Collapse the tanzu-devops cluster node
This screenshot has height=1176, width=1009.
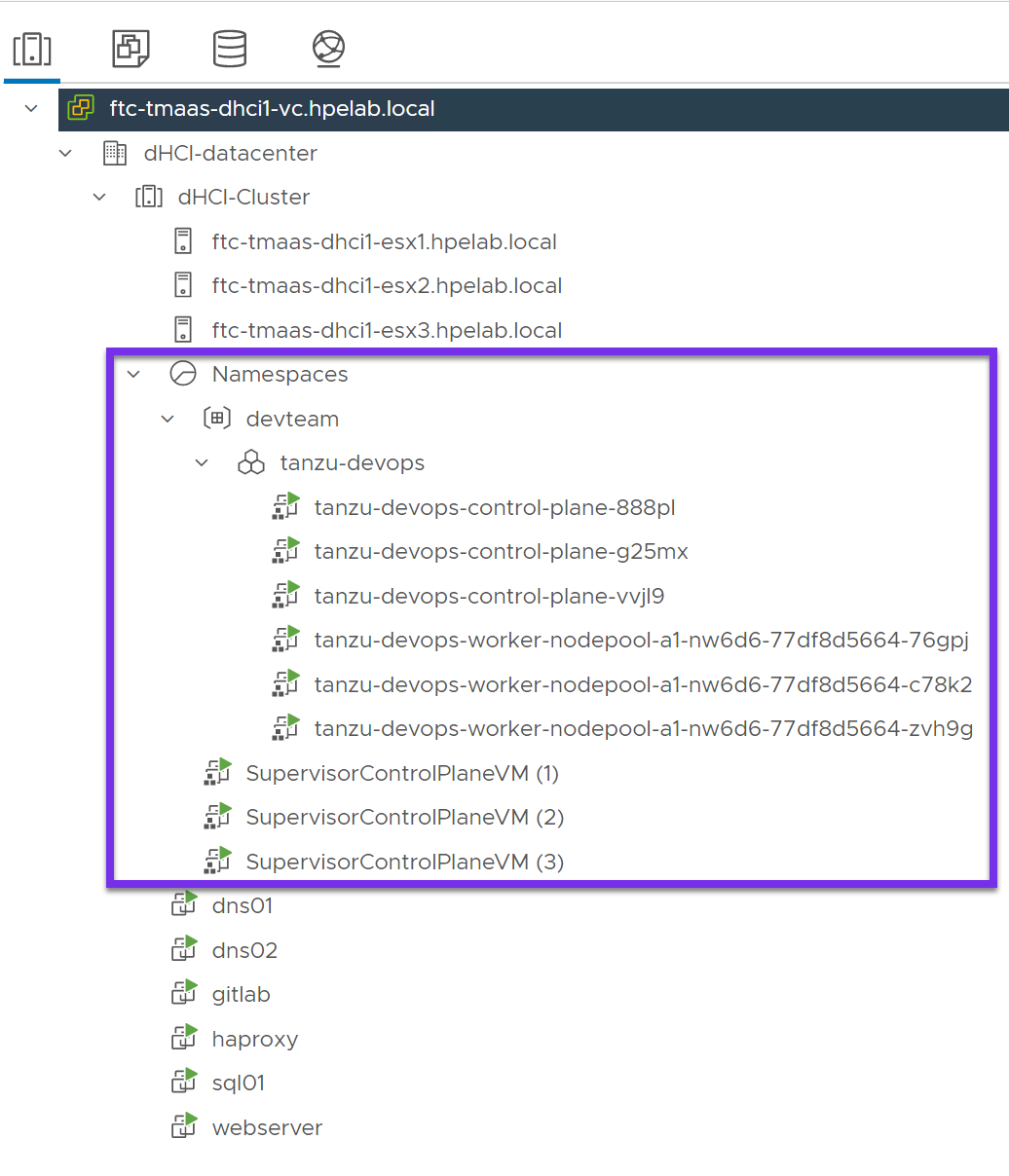pyautogui.click(x=202, y=463)
